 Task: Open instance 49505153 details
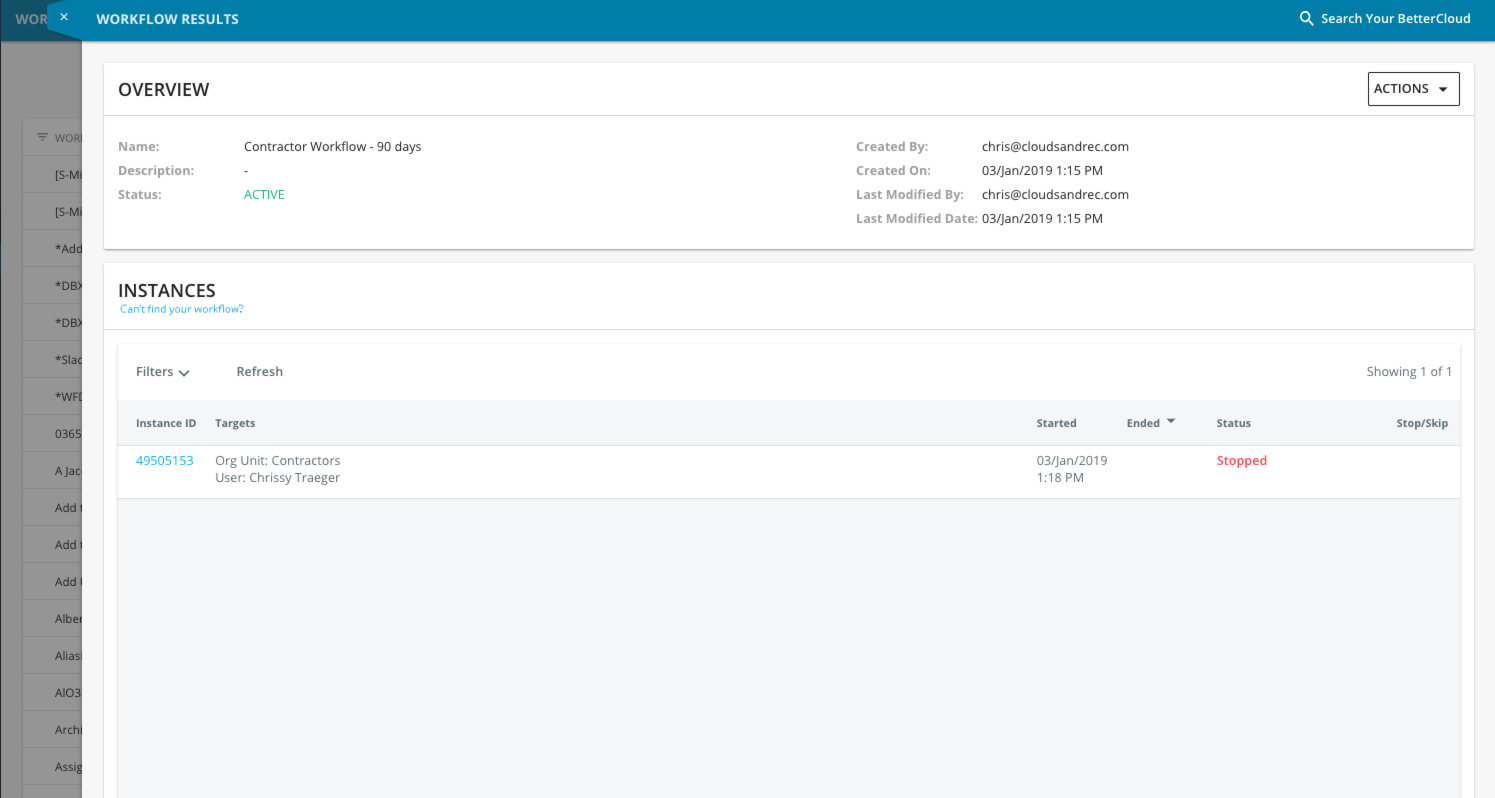pos(164,460)
